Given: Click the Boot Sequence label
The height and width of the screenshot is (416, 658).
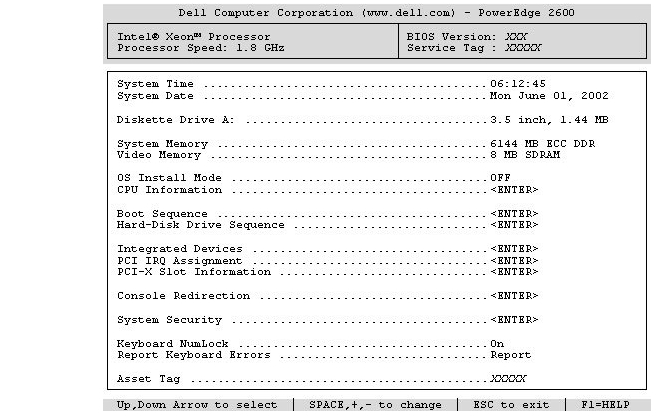Looking at the screenshot, I should [162, 214].
